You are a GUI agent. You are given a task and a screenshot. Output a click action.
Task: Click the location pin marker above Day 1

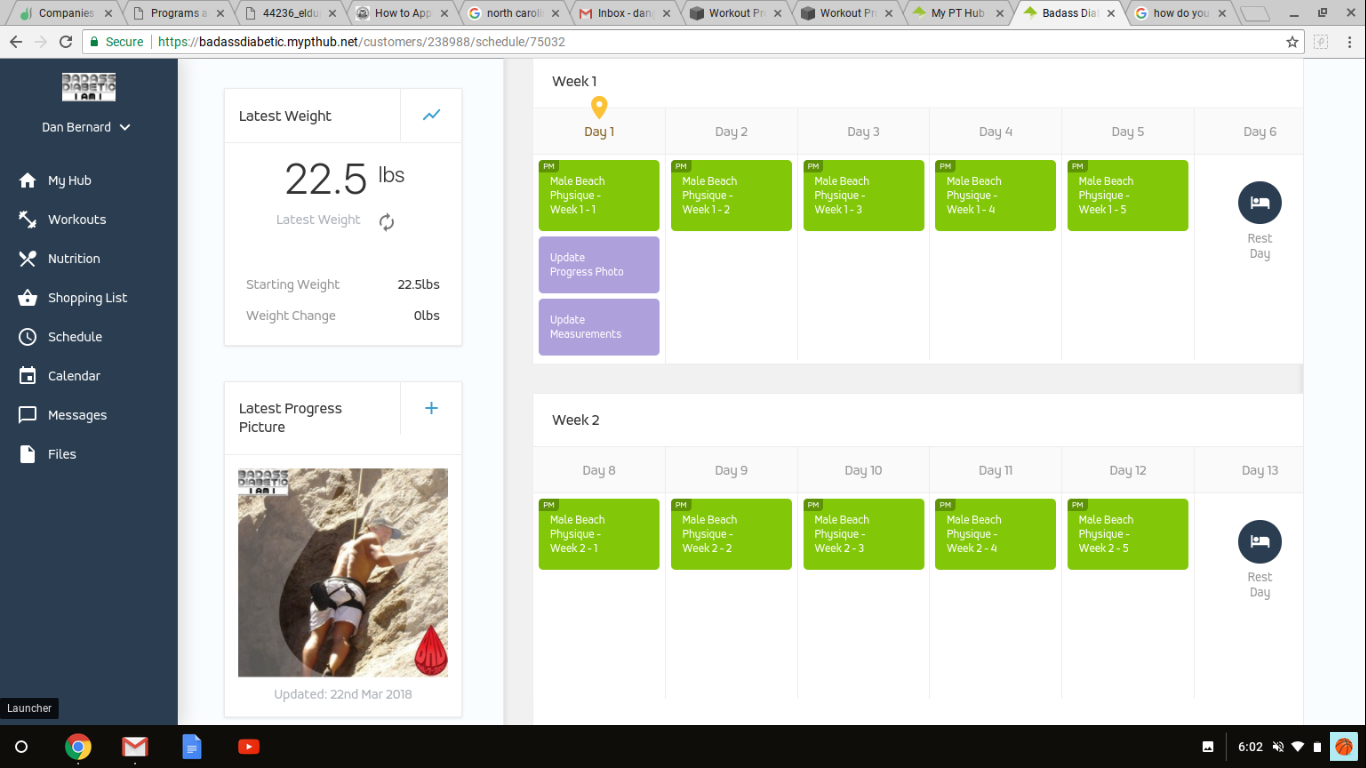click(x=599, y=106)
